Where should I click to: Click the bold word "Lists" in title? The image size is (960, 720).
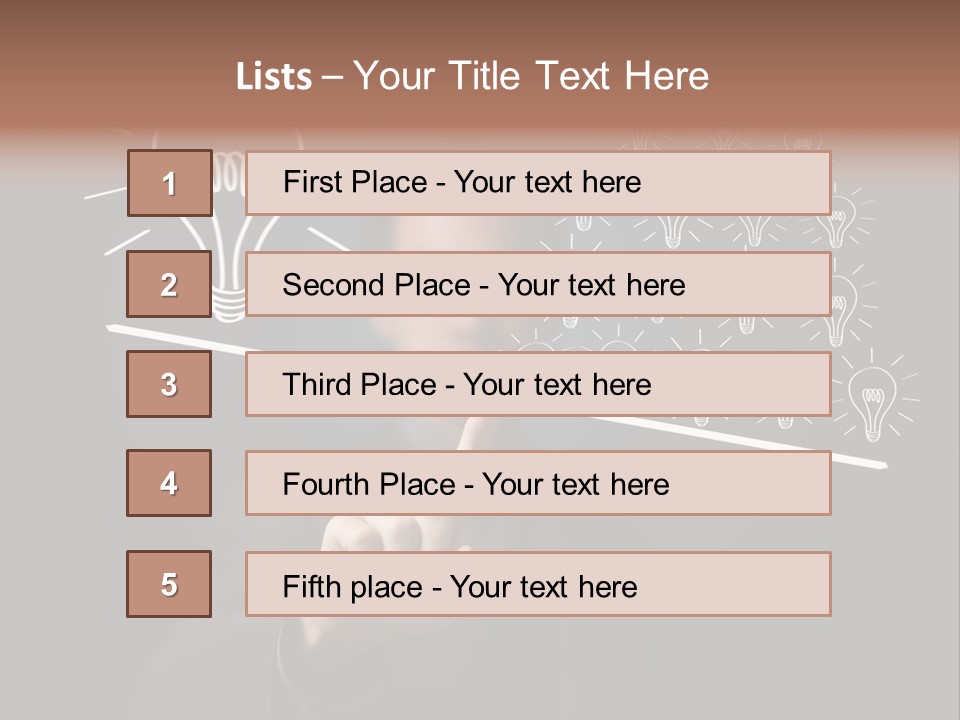pyautogui.click(x=274, y=77)
